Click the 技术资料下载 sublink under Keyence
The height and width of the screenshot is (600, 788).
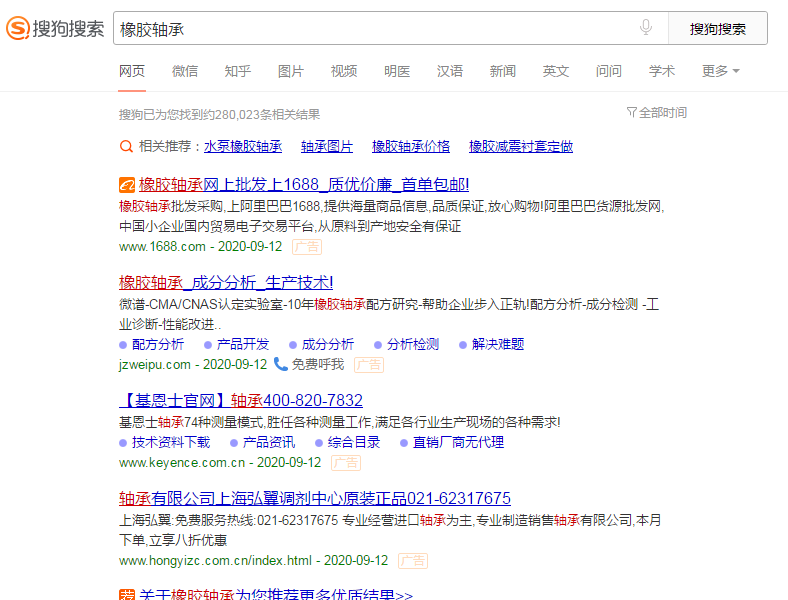(171, 442)
